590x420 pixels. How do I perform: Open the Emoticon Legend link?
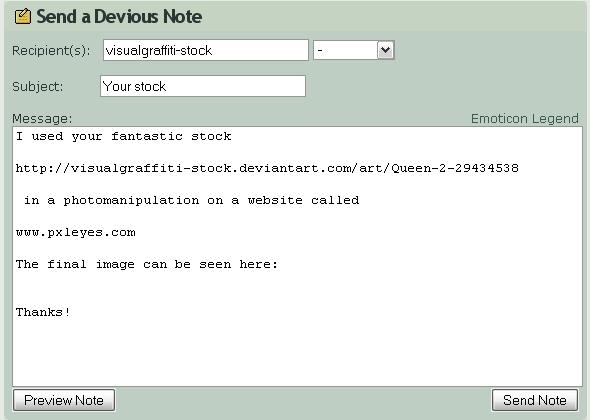click(x=525, y=119)
